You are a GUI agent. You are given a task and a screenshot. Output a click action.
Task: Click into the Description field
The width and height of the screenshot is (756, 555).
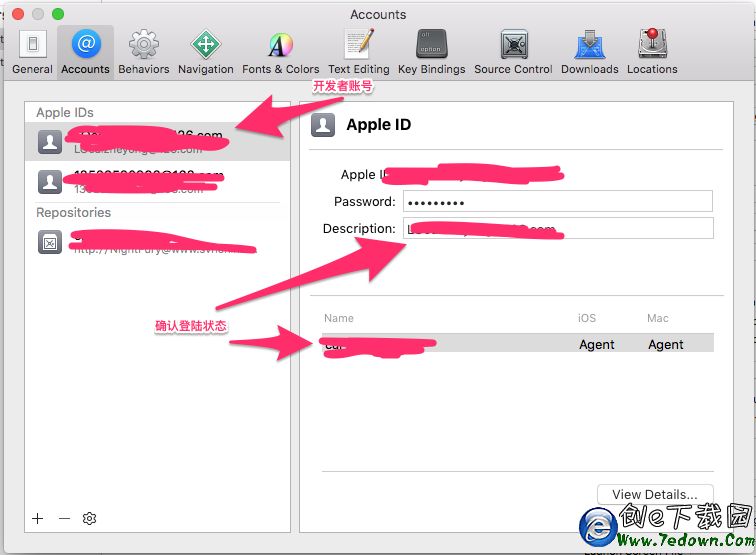point(558,228)
